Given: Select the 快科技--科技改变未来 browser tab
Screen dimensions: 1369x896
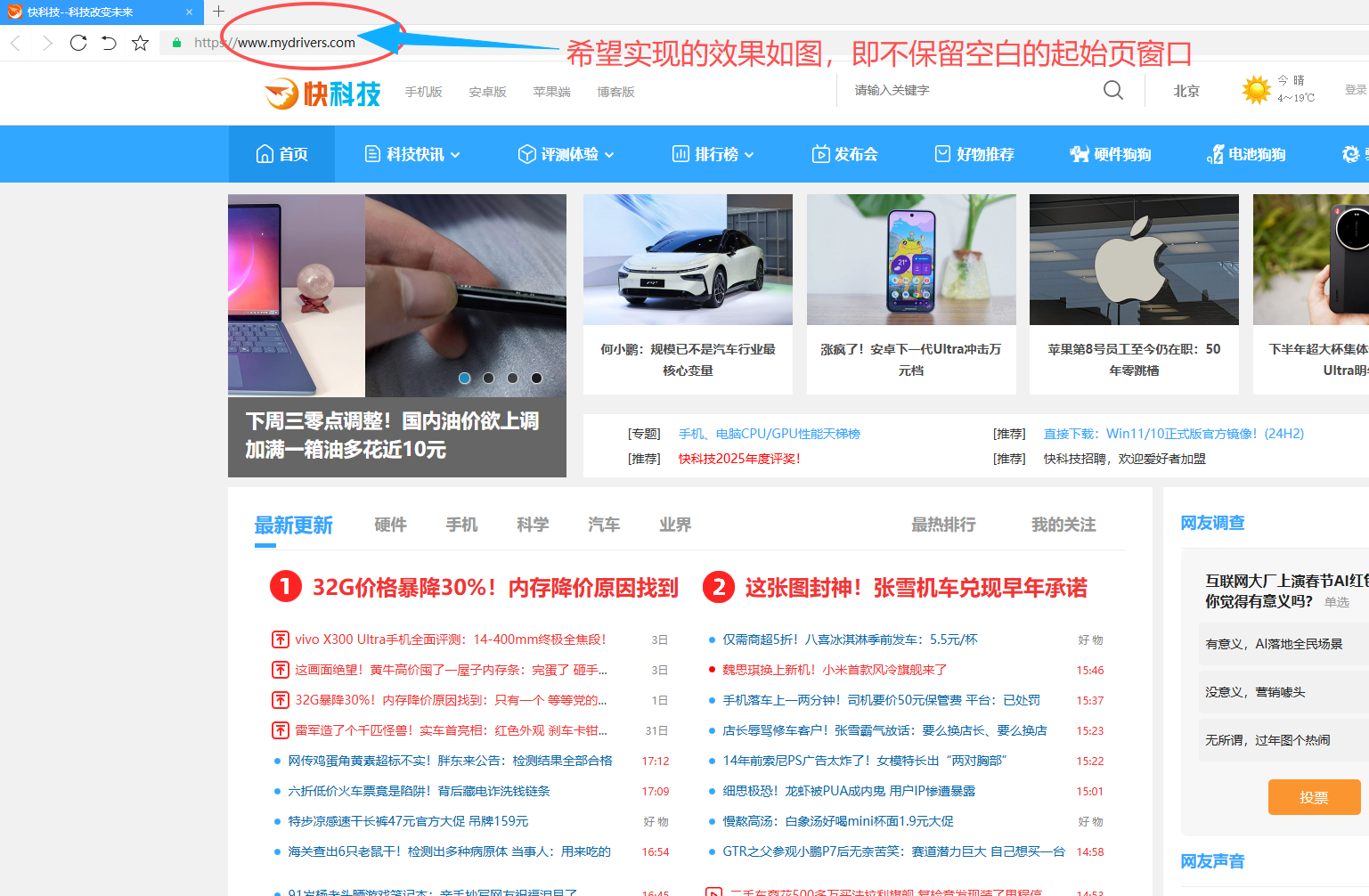Looking at the screenshot, I should 102,12.
